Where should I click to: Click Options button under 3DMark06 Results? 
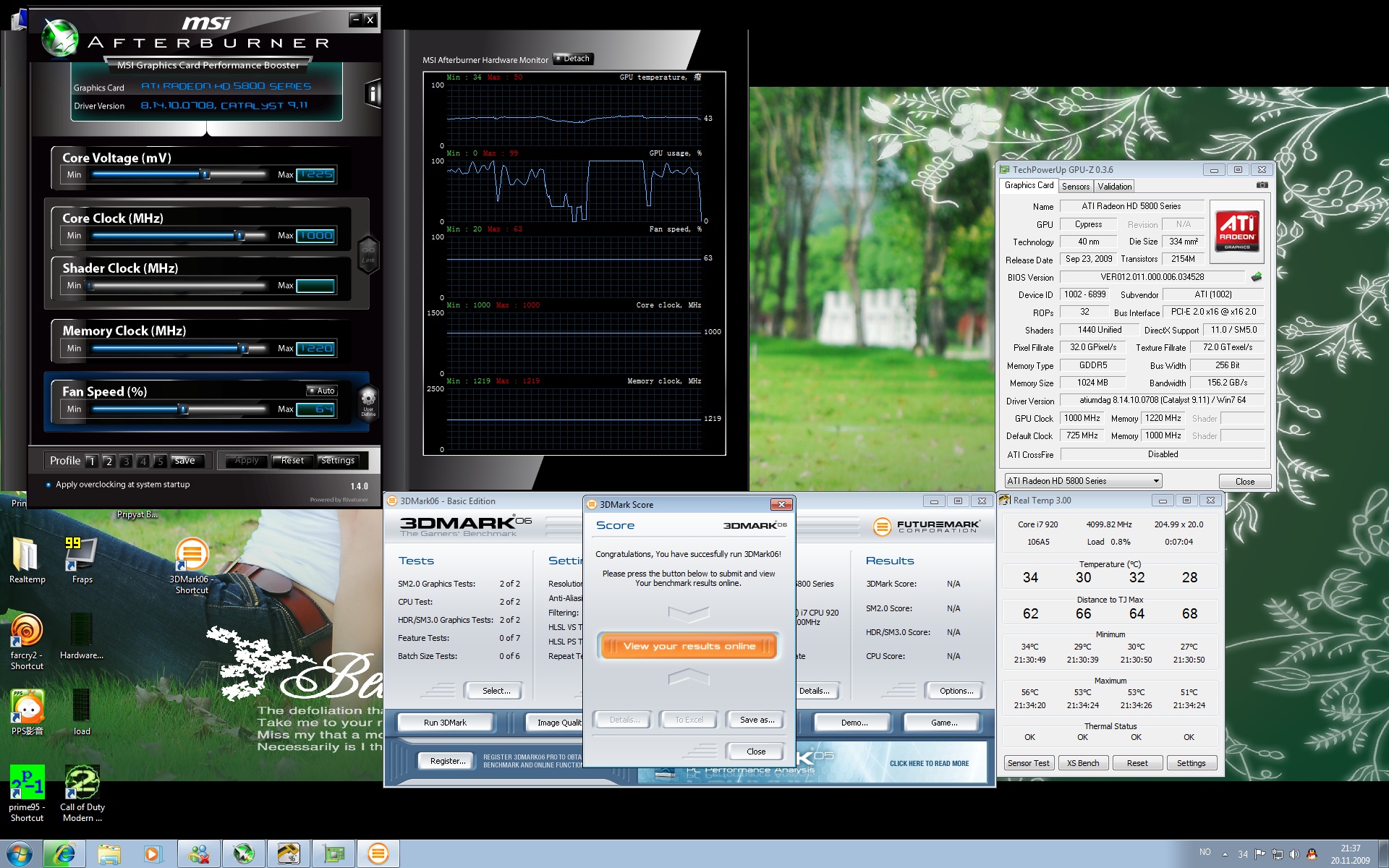tap(956, 691)
